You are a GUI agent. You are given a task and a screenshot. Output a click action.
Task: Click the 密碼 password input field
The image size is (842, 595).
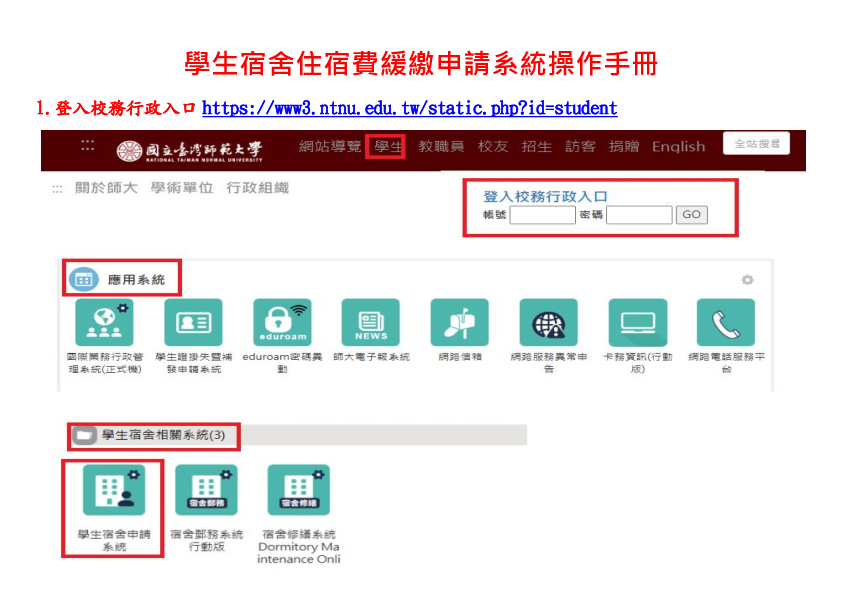tap(639, 215)
